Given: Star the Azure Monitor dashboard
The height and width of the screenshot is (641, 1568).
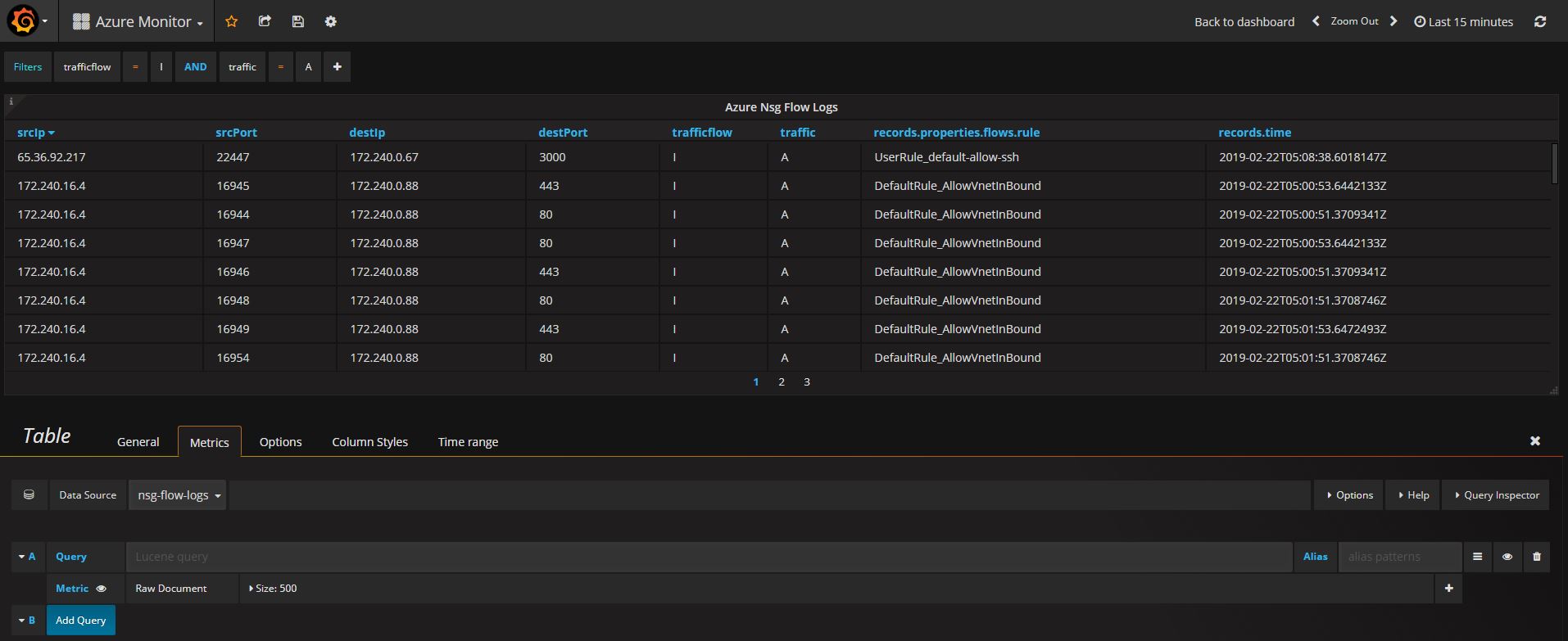Looking at the screenshot, I should [231, 21].
